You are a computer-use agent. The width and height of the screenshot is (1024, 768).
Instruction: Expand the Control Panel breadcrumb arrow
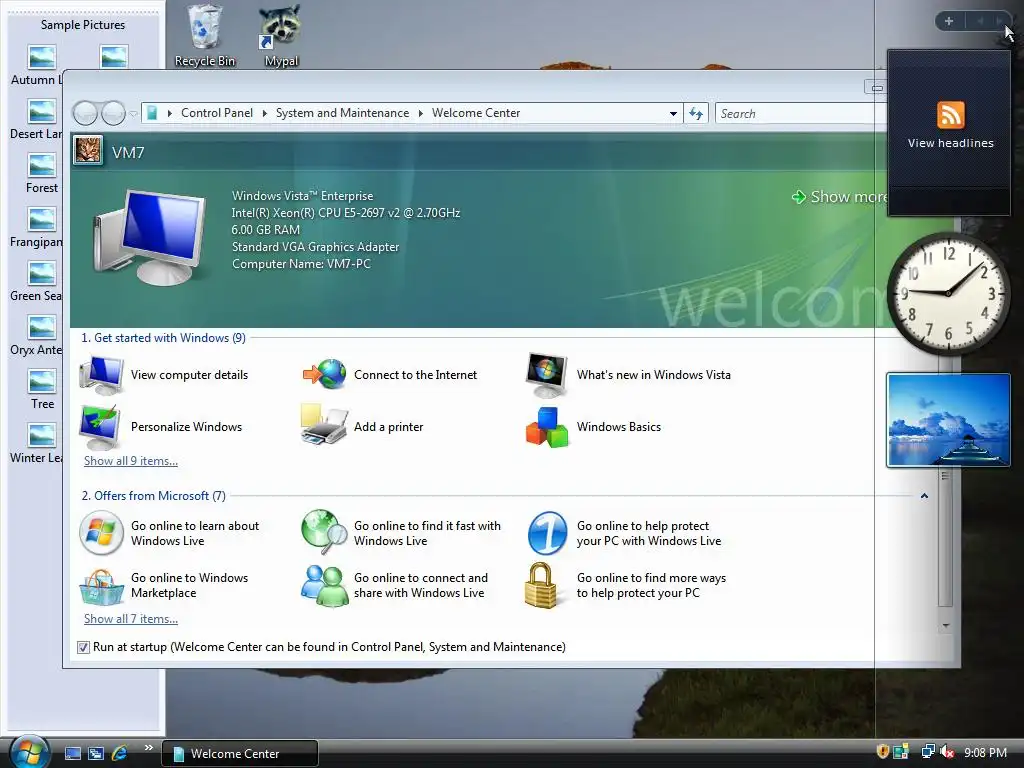(264, 114)
